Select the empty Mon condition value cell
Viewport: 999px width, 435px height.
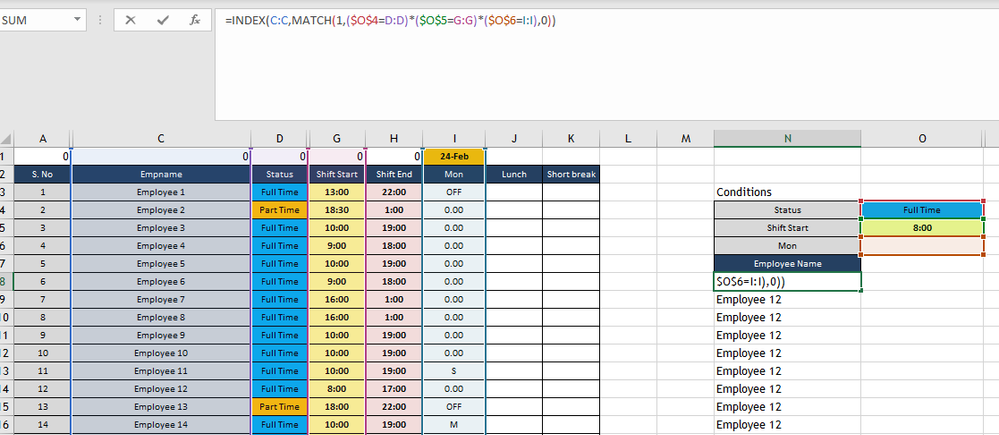(x=922, y=245)
